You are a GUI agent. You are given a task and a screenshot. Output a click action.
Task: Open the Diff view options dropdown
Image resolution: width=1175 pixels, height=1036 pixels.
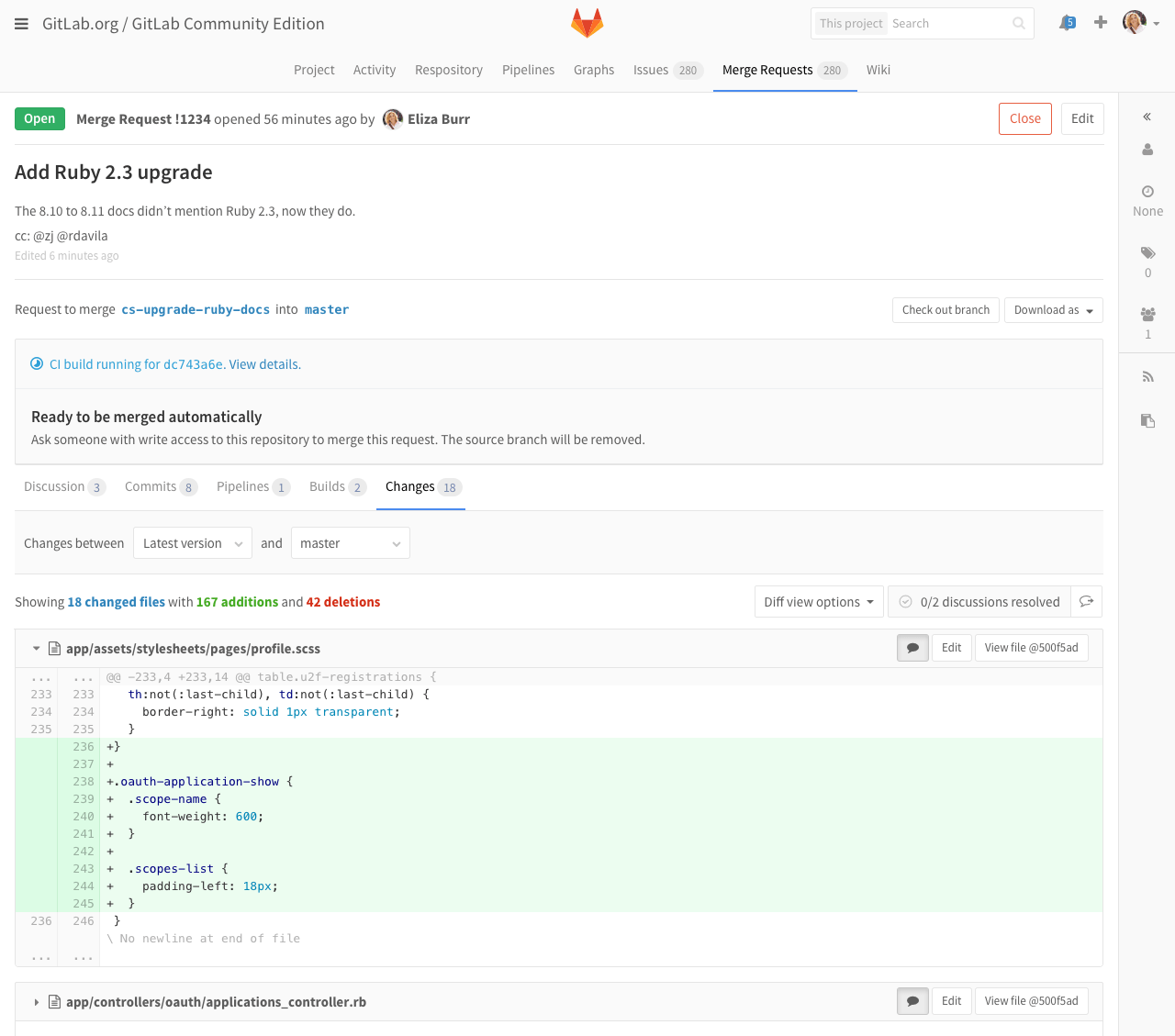[x=818, y=601]
